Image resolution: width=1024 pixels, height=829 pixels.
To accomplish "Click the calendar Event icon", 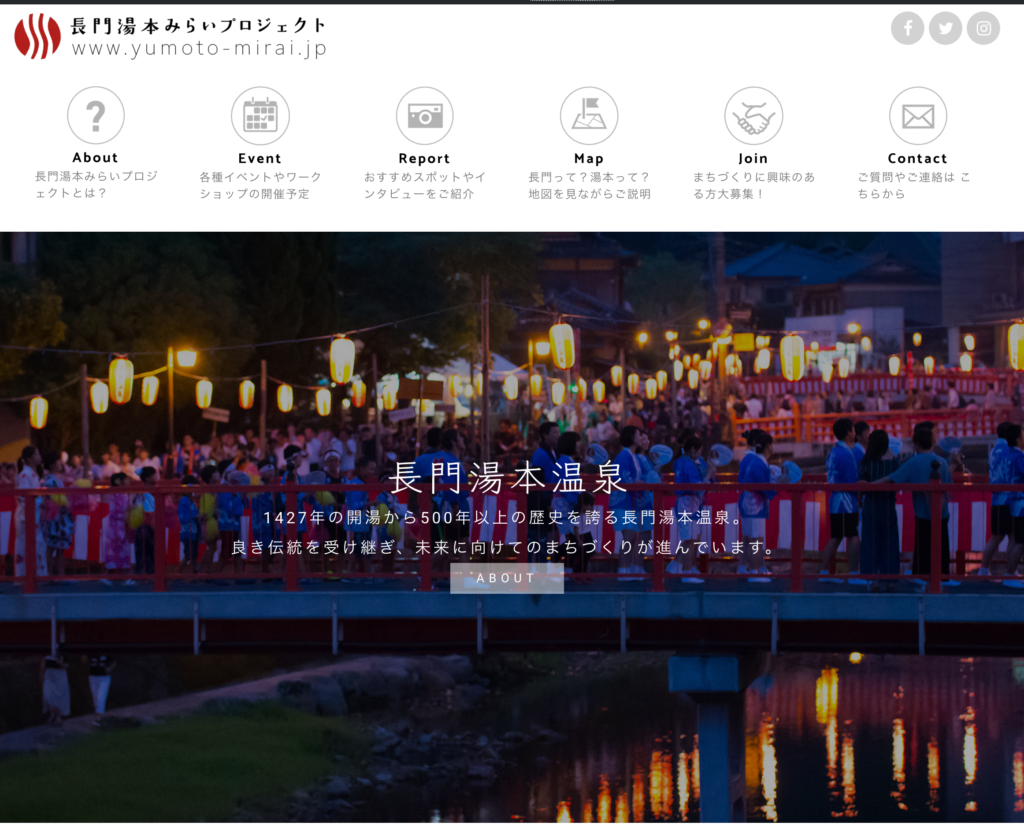I will 260,116.
